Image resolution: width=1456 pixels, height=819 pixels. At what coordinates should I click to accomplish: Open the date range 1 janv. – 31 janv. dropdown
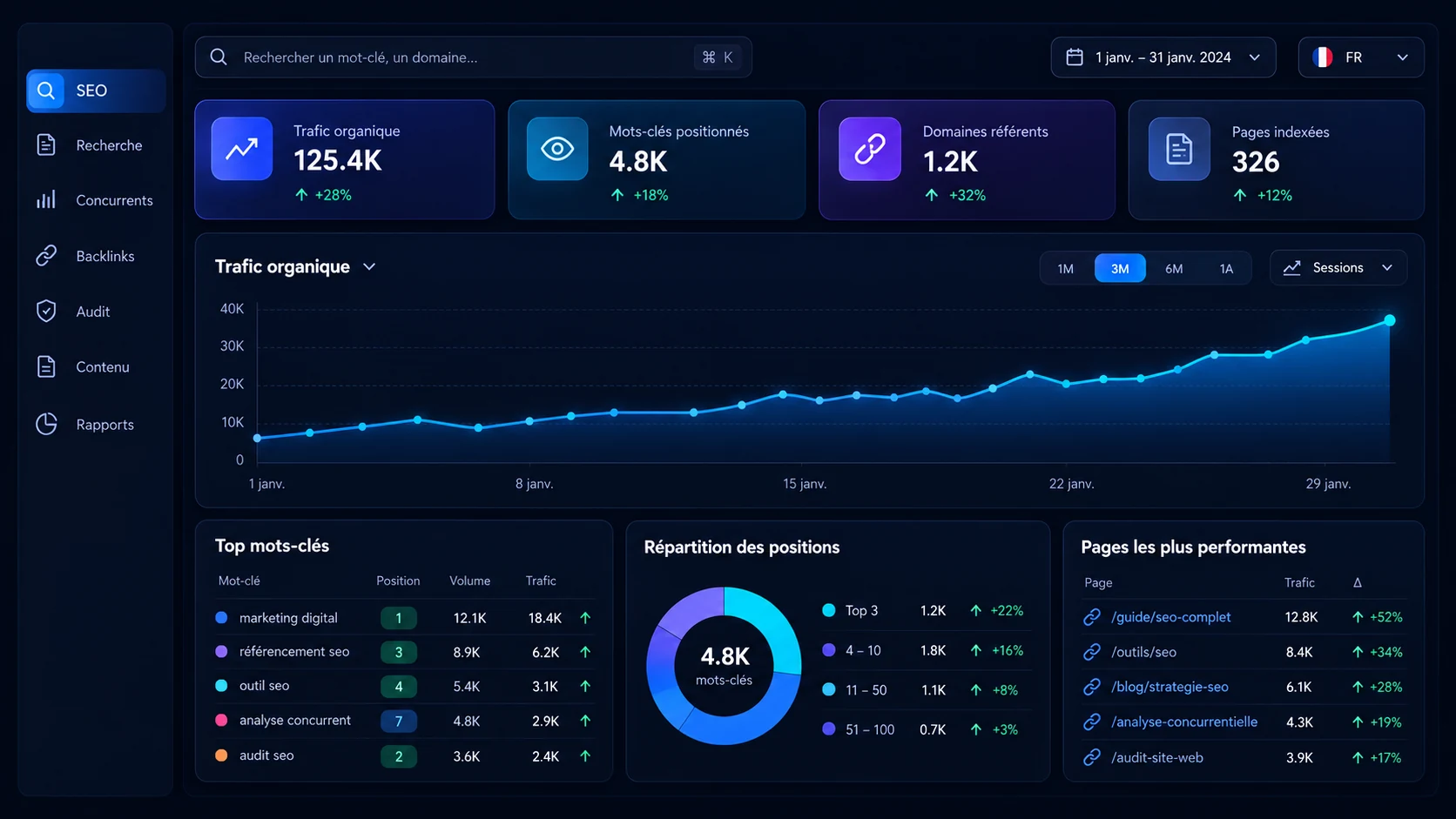(1163, 57)
